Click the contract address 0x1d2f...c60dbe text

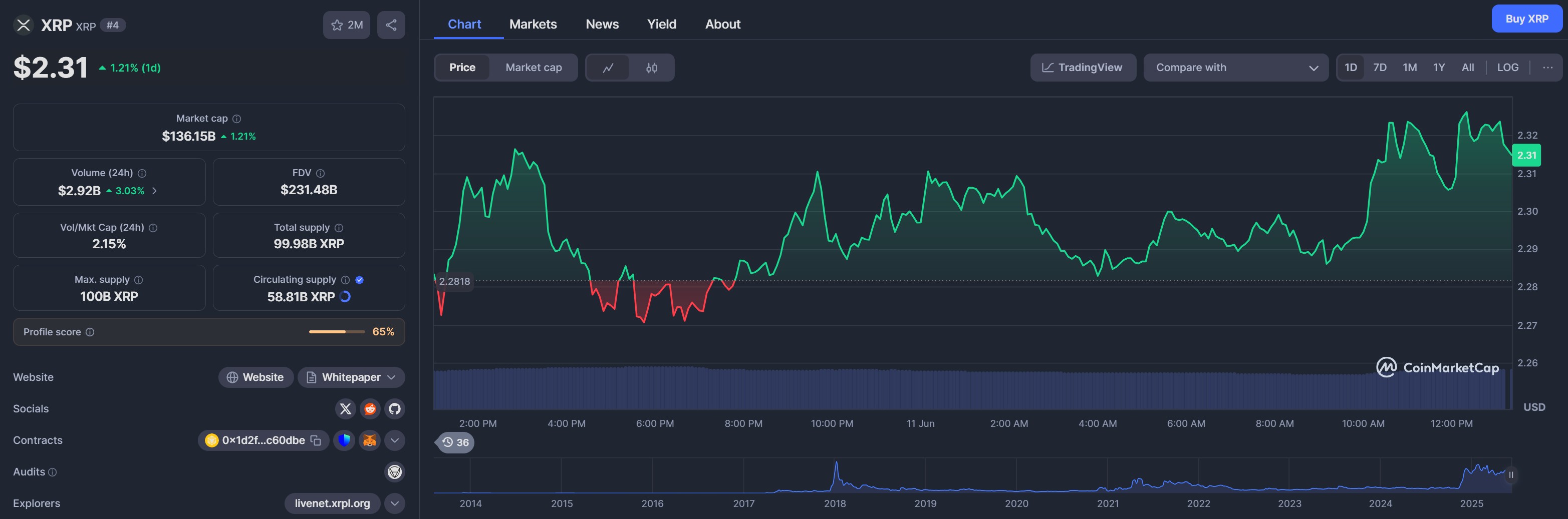click(263, 440)
